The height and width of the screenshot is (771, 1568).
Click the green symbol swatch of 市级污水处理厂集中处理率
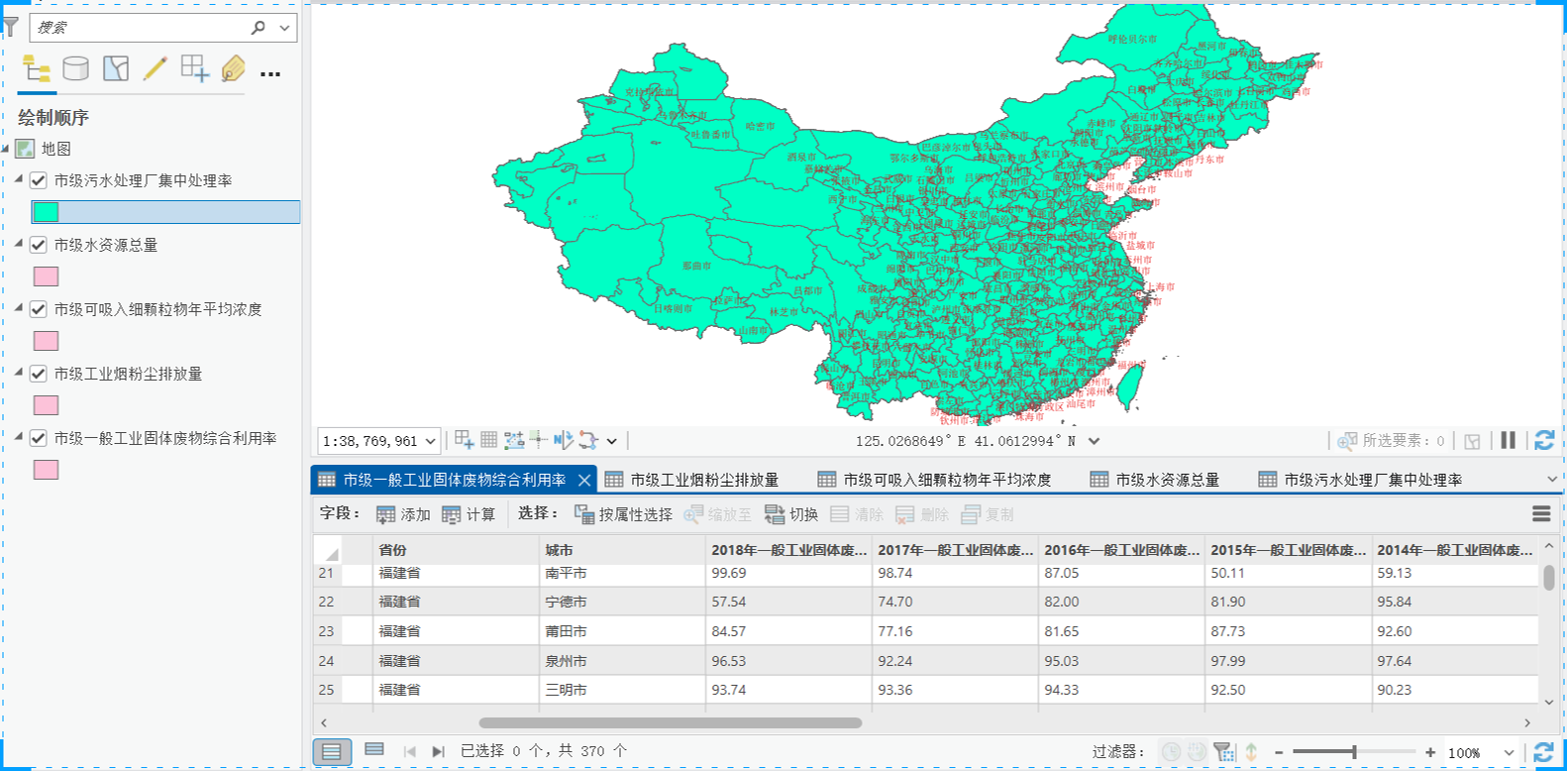(46, 212)
